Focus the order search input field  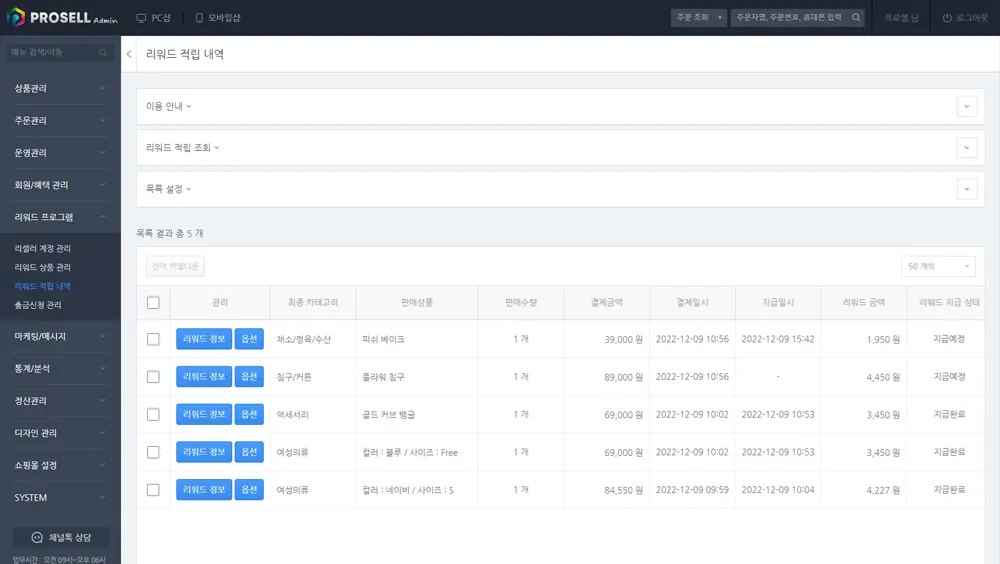coord(791,18)
